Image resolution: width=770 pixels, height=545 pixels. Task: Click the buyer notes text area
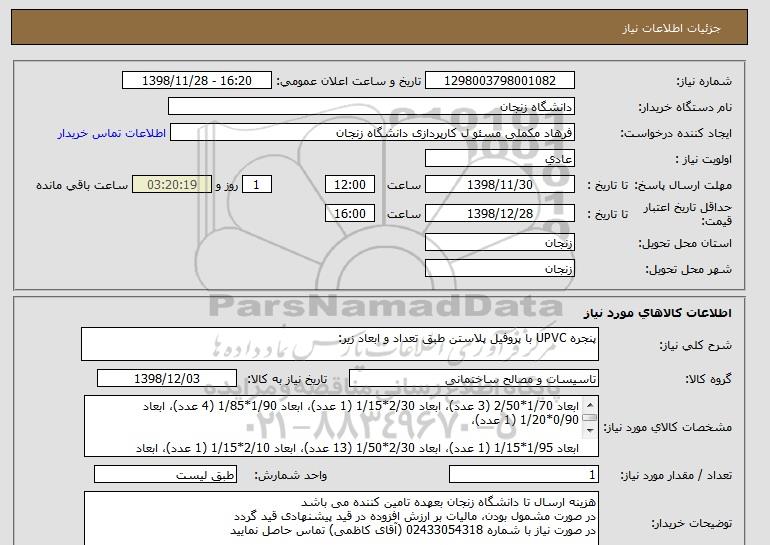coord(341,518)
